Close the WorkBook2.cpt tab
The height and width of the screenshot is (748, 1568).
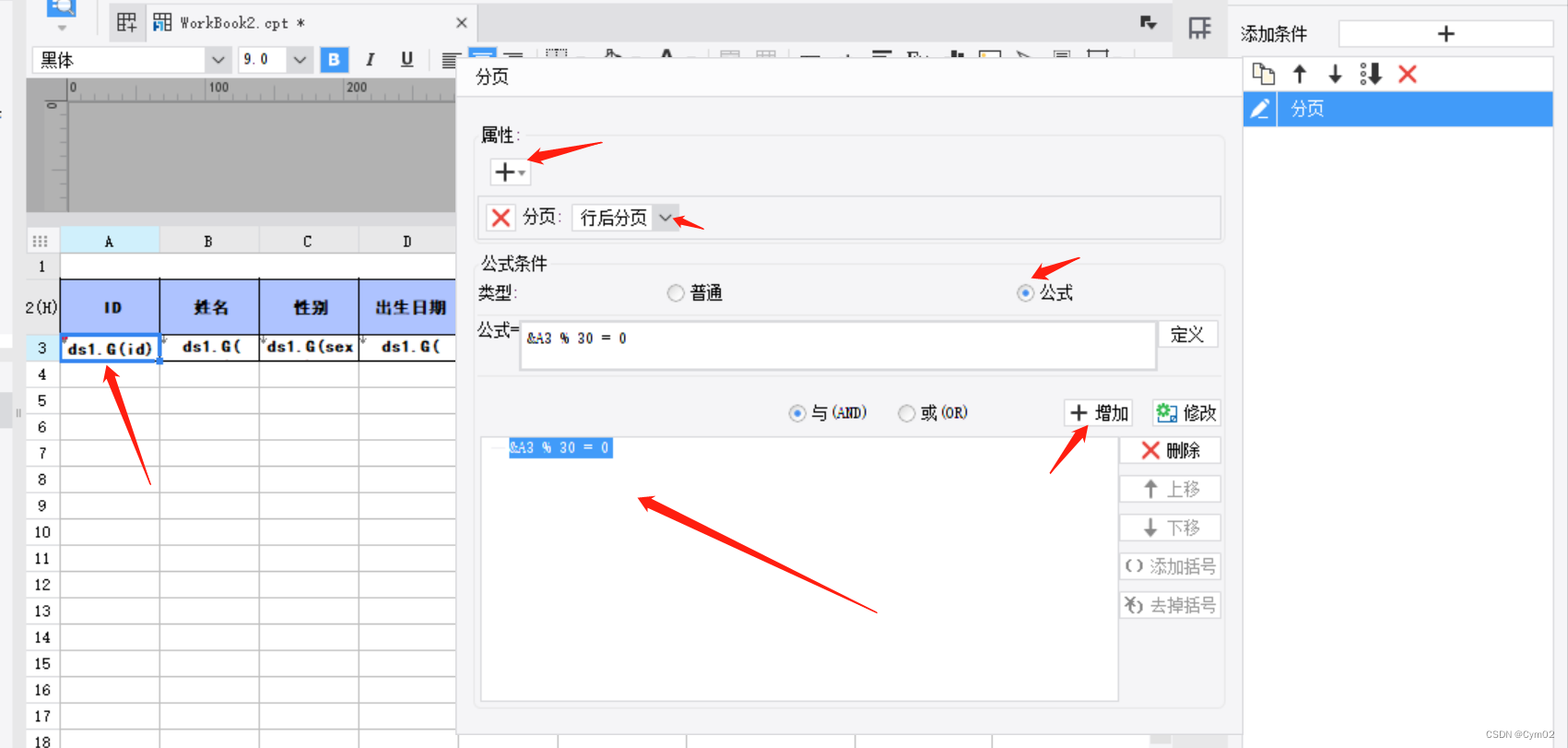[x=462, y=22]
